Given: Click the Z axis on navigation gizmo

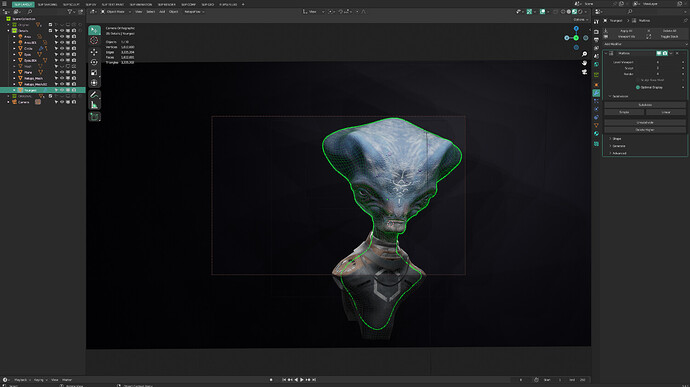Looking at the screenshot, I should tap(576, 29).
